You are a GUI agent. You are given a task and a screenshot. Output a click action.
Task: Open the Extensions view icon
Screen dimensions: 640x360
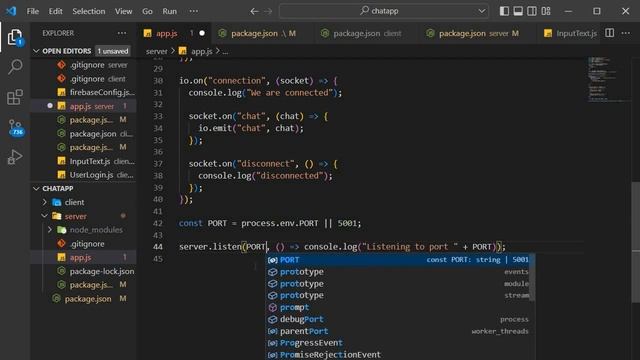(x=15, y=97)
